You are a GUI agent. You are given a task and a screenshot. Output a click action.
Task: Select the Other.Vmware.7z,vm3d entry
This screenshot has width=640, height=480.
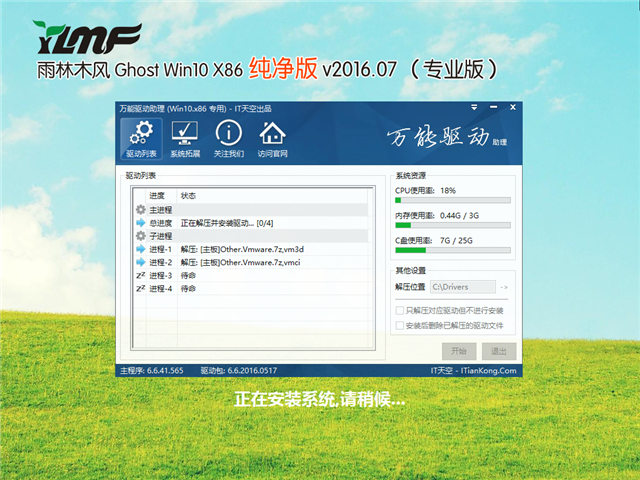pyautogui.click(x=242, y=249)
